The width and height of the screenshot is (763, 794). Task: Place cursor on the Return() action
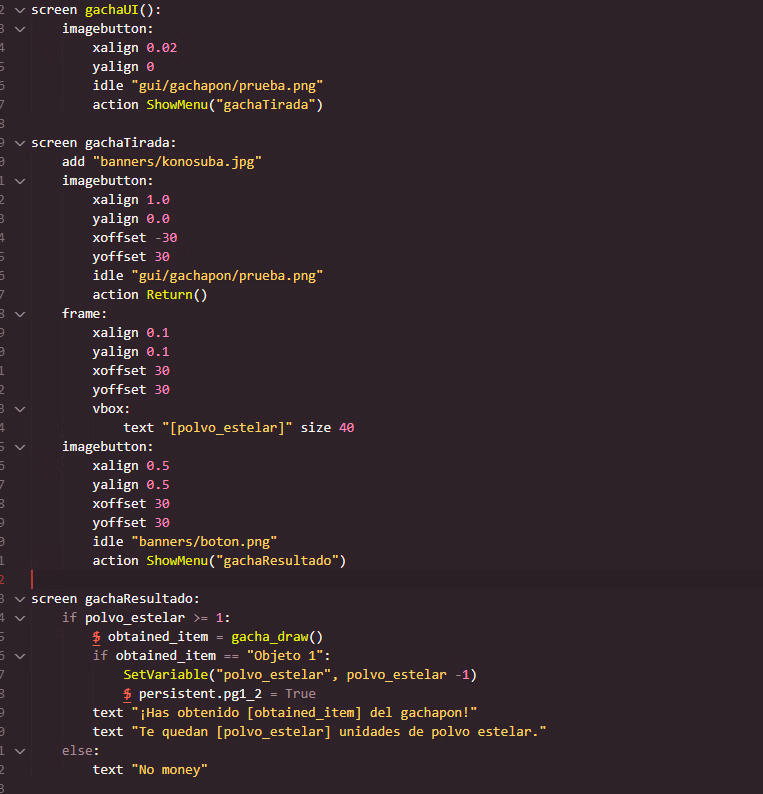176,294
